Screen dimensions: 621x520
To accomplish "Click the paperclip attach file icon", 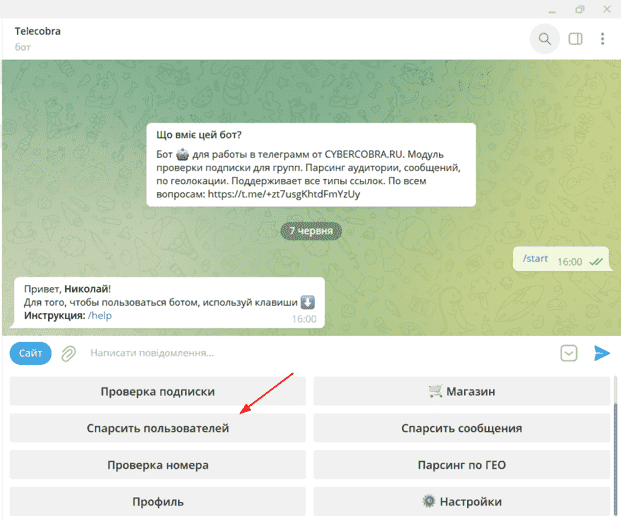I will tap(68, 353).
